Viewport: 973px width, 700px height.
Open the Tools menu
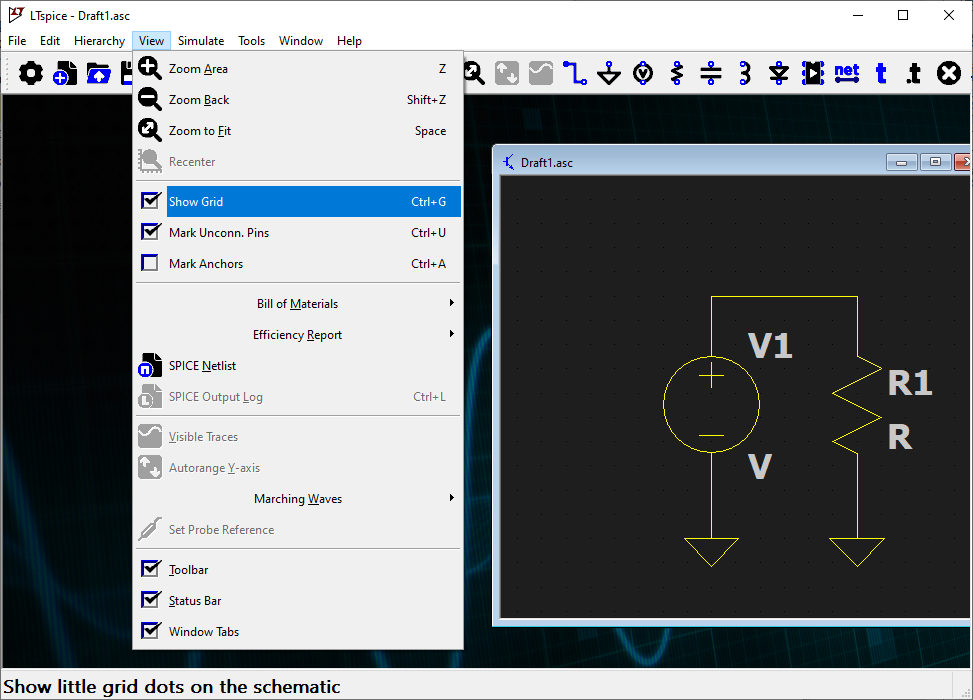(251, 41)
